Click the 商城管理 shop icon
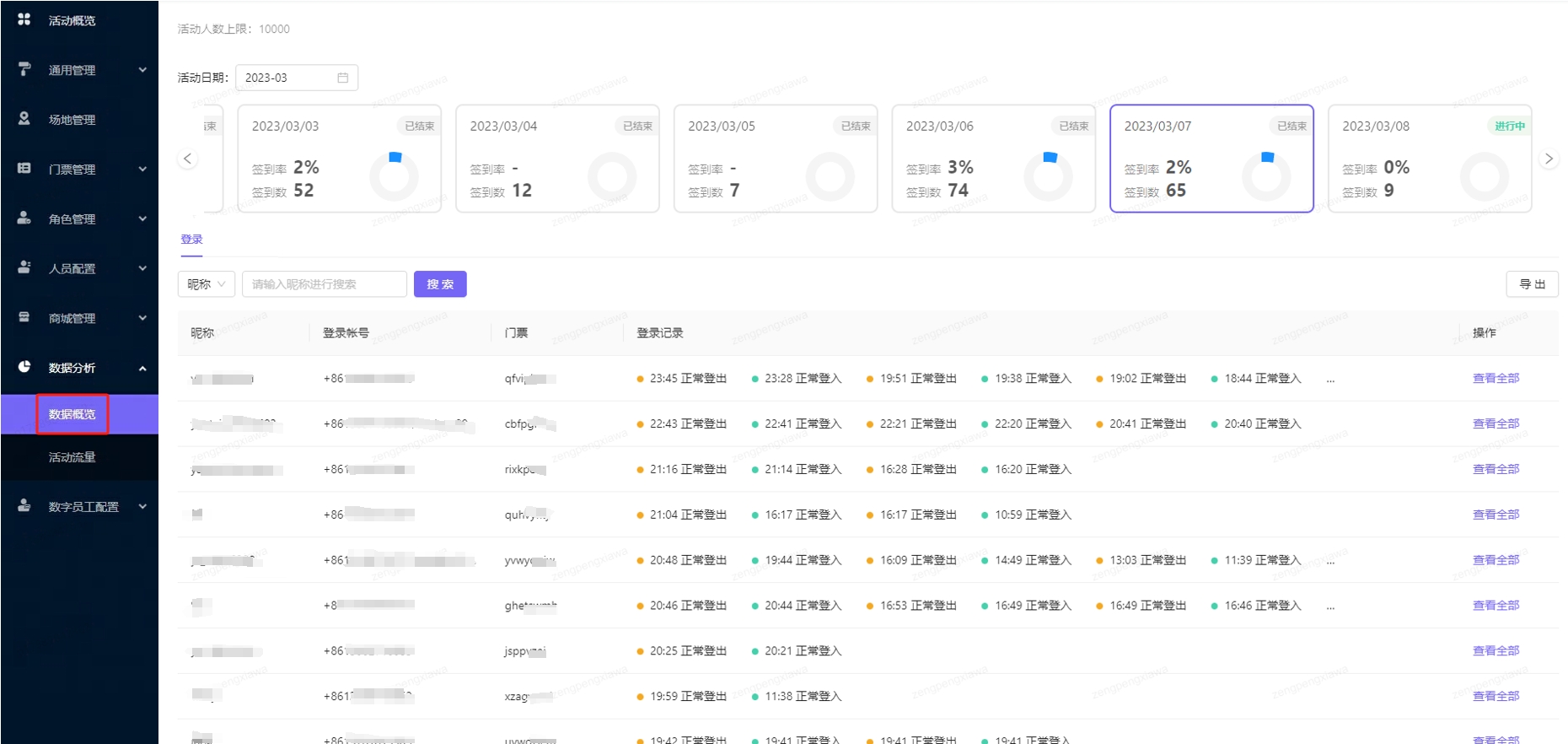 [x=24, y=317]
